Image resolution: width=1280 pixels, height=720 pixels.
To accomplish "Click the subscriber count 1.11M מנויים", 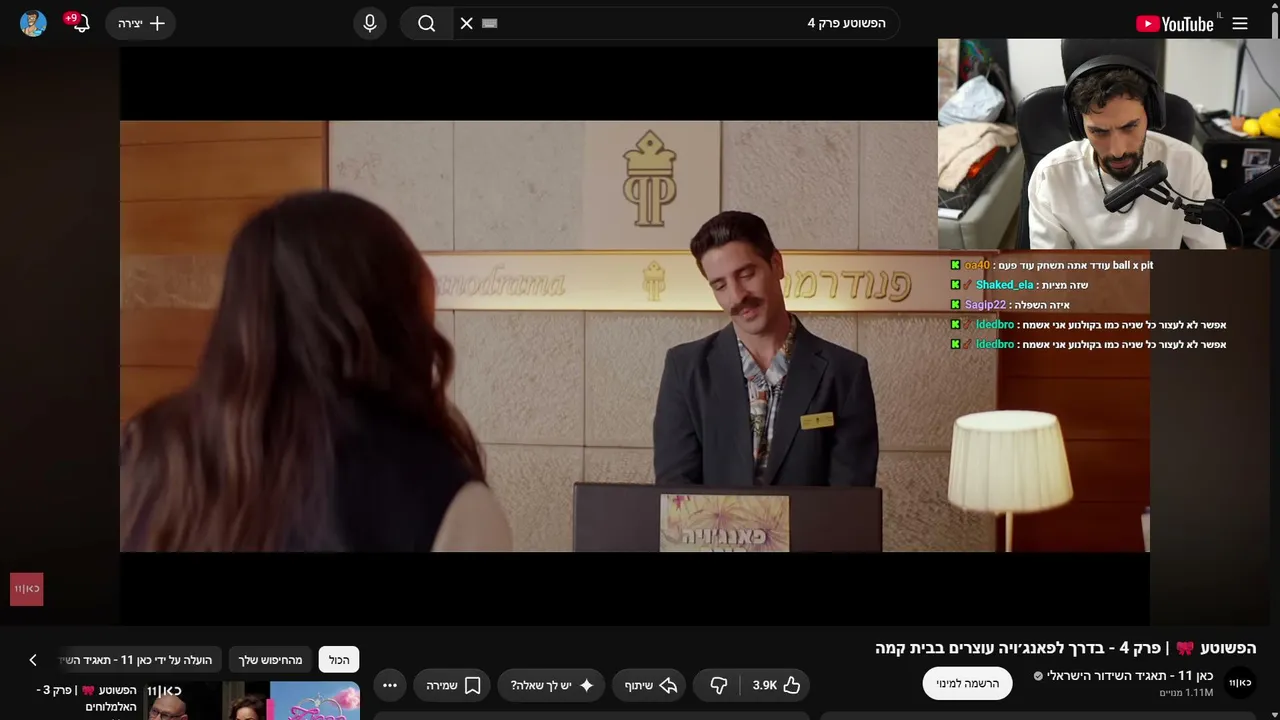I will (x=1186, y=693).
